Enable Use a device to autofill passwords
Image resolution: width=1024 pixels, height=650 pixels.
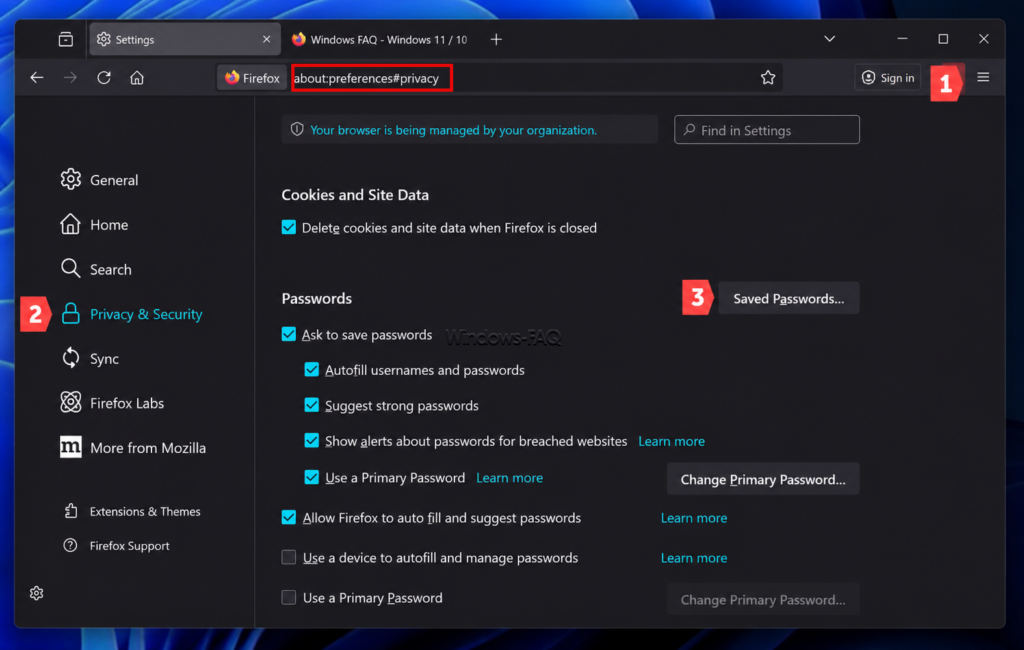click(x=289, y=557)
